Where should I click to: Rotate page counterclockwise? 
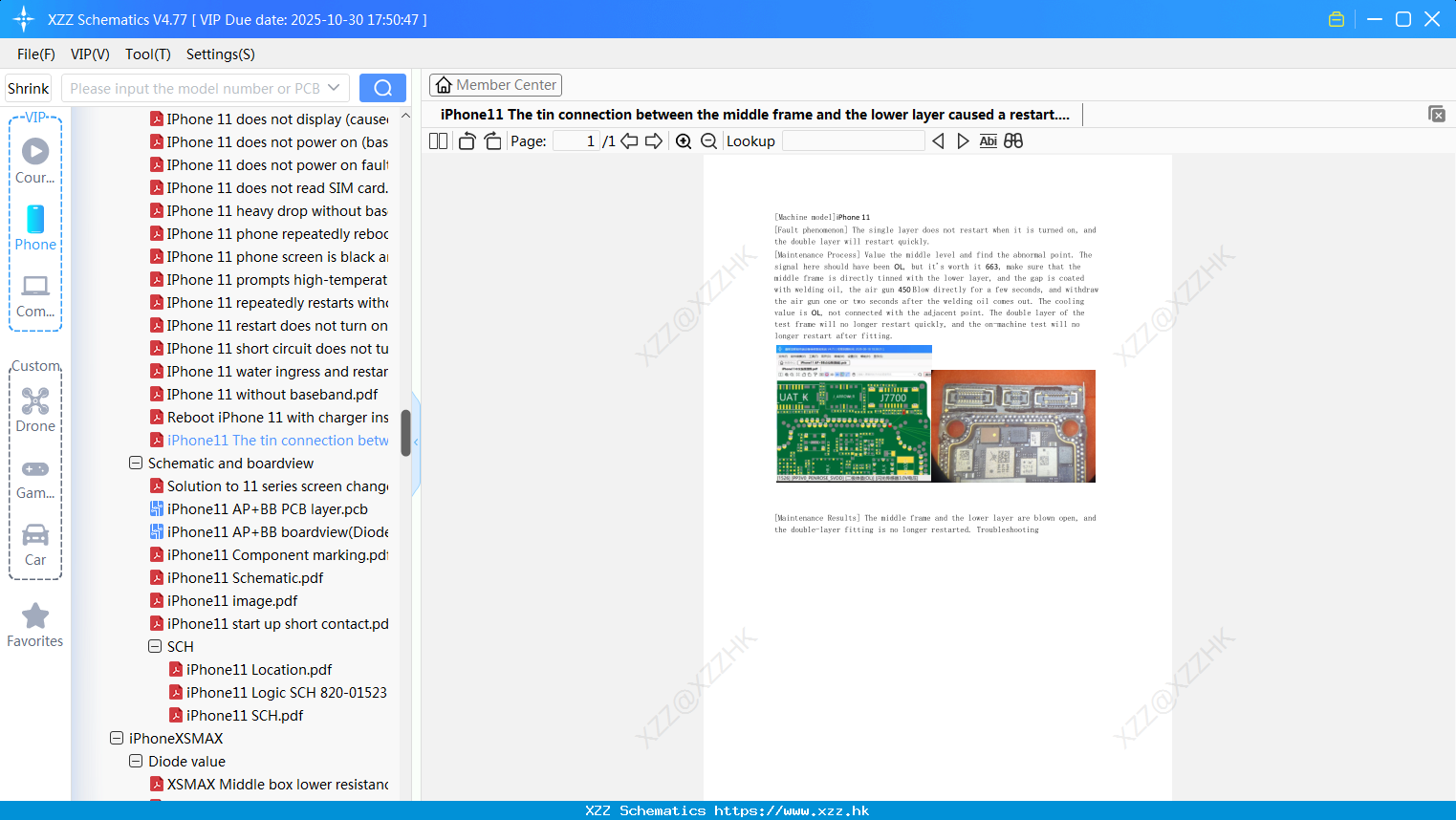coord(467,141)
